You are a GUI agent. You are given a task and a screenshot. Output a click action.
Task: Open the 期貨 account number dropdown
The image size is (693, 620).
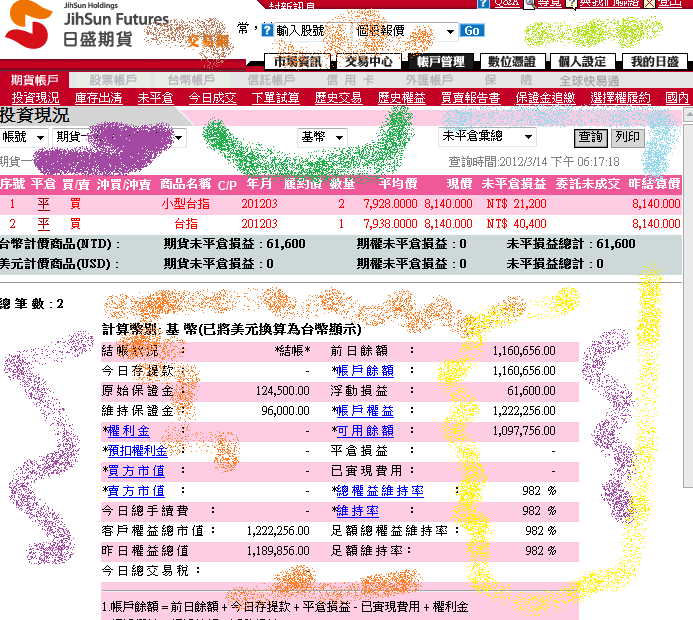pos(119,137)
